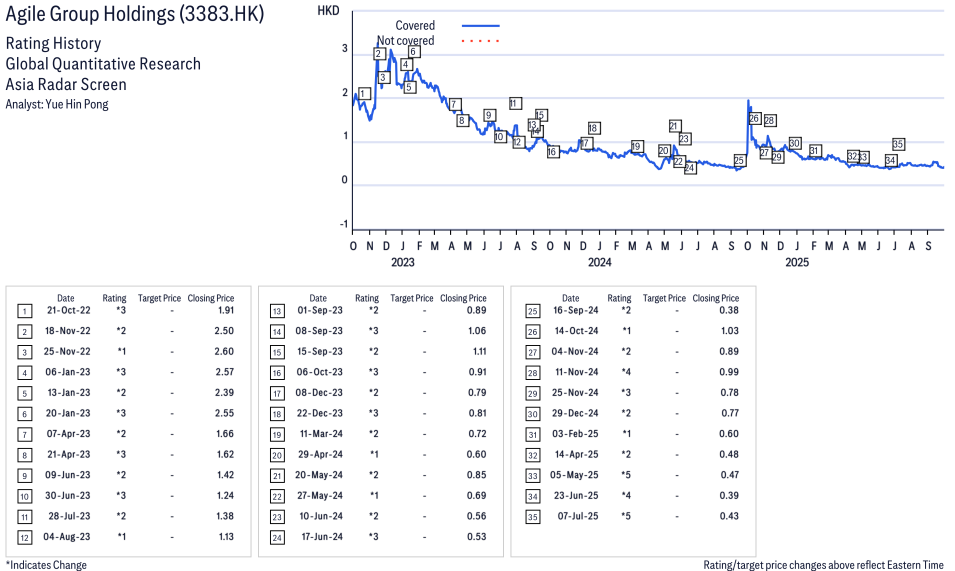Click the blue Covered legend line

[481, 25]
